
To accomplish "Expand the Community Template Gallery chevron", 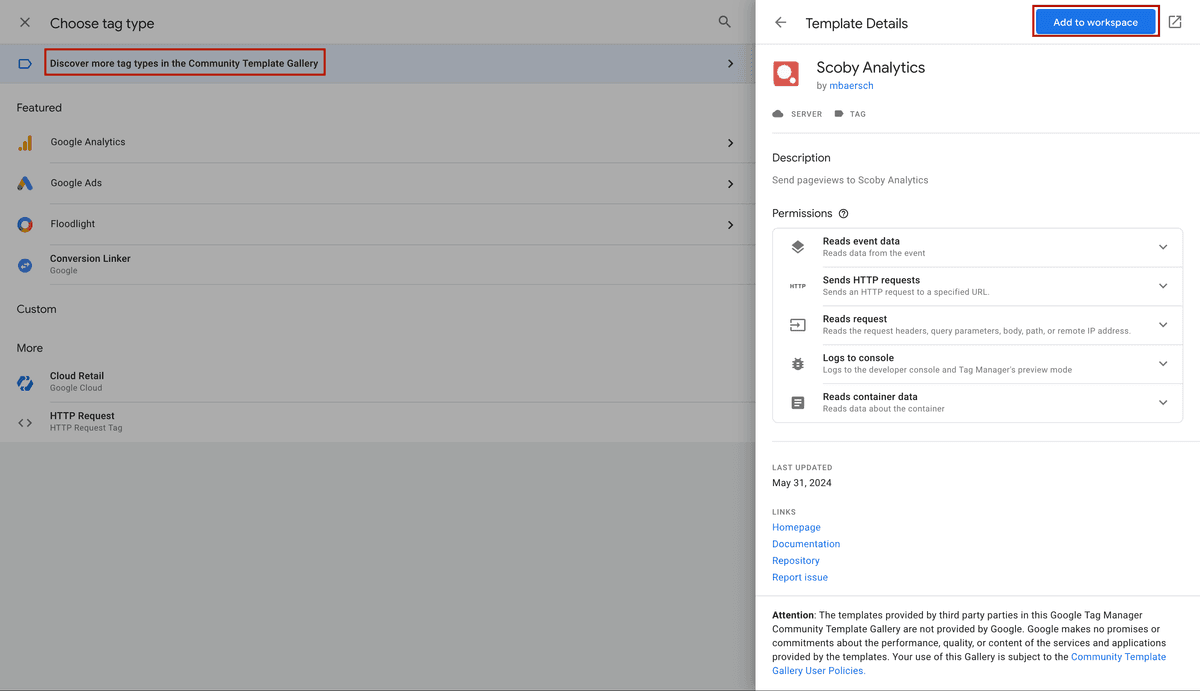I will coord(731,64).
